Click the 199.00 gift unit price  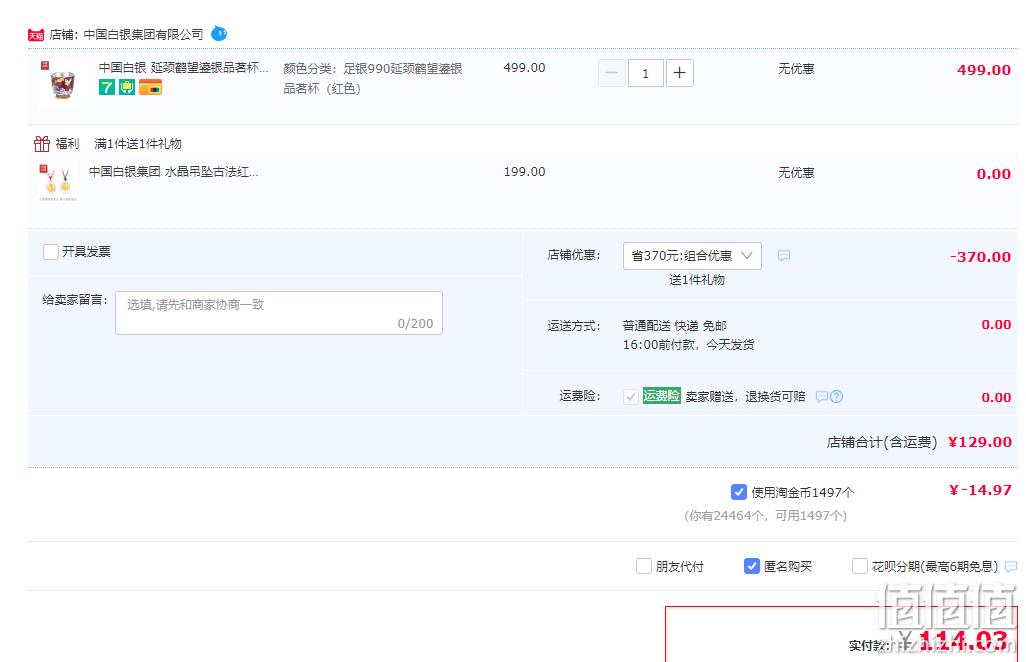[524, 171]
